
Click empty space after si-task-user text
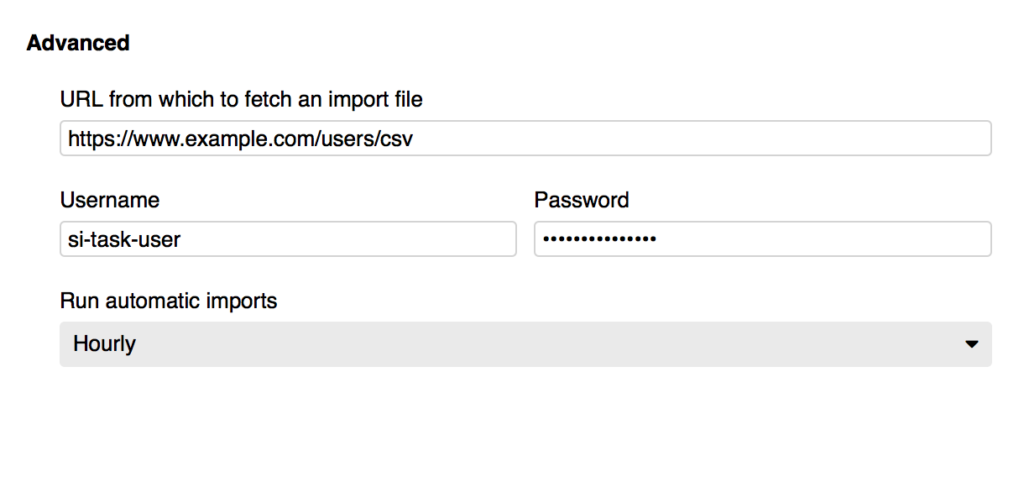[346, 239]
